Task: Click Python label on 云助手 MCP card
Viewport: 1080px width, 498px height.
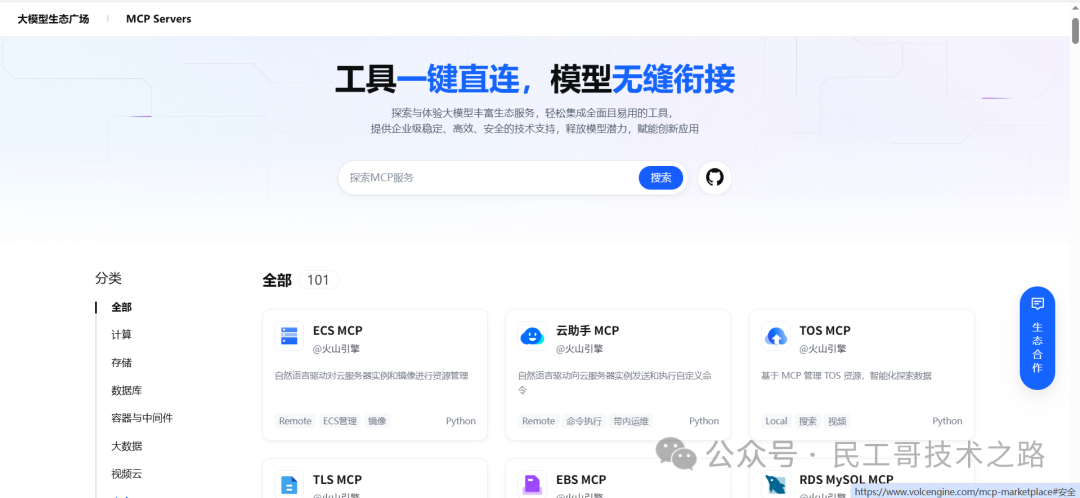Action: tap(704, 421)
